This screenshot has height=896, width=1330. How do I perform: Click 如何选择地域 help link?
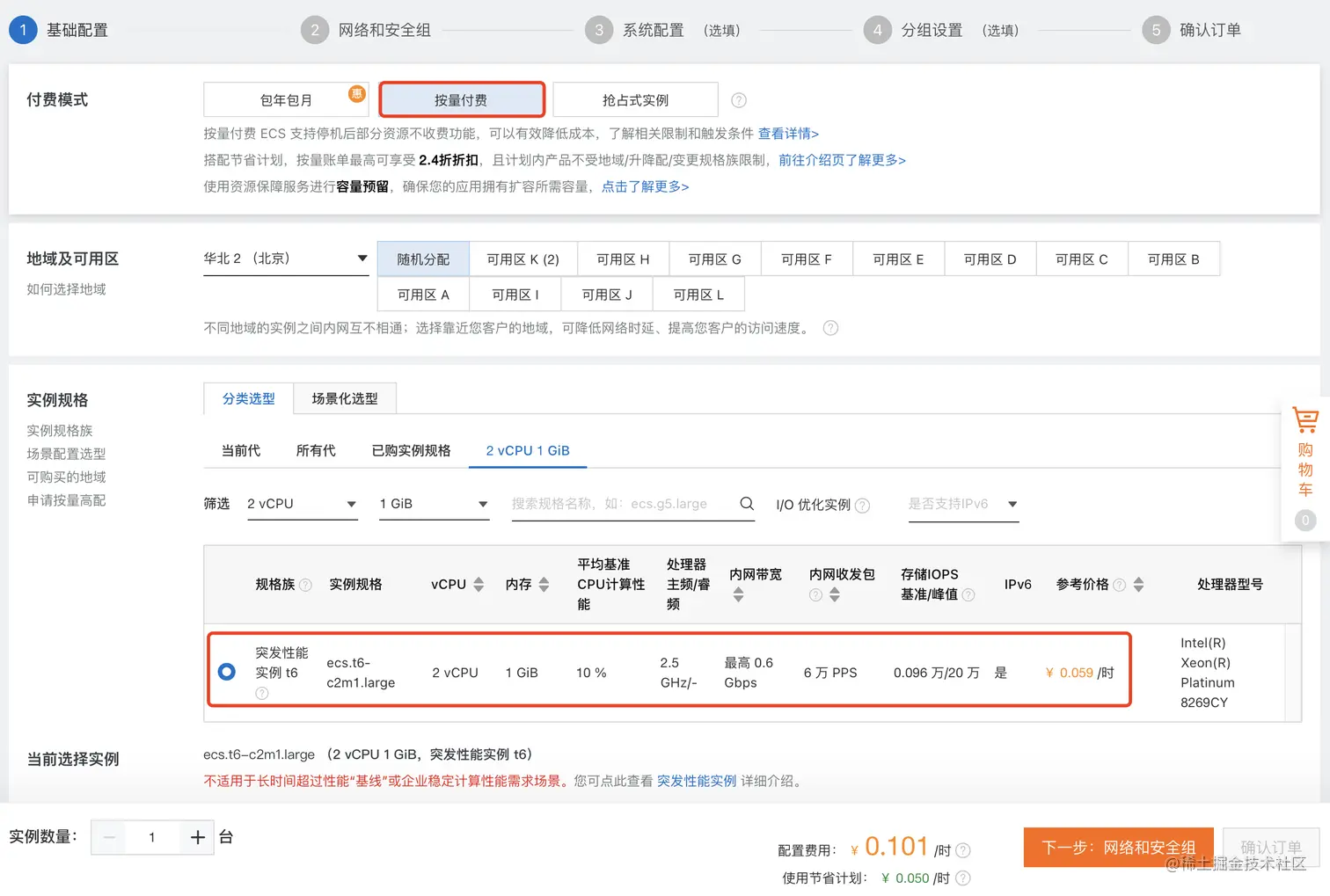[x=66, y=289]
